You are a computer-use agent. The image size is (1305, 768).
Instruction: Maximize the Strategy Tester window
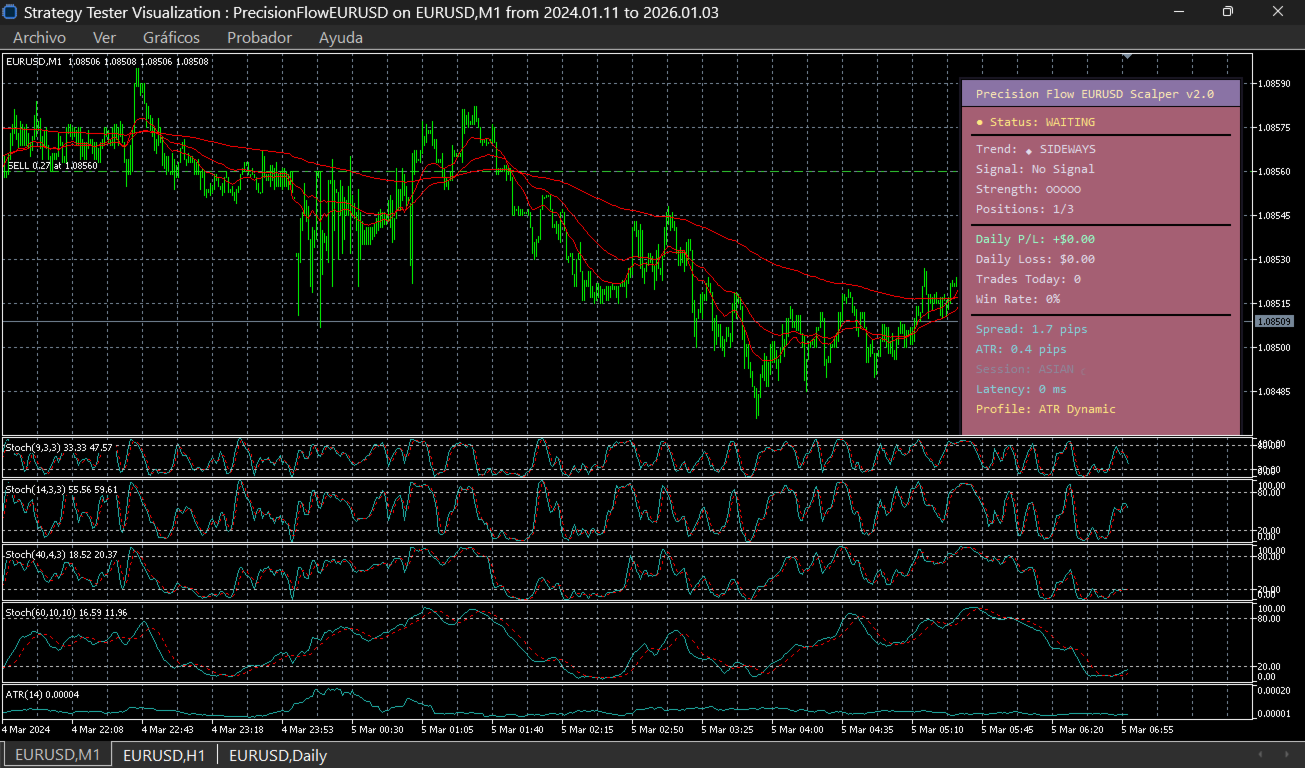(1228, 12)
